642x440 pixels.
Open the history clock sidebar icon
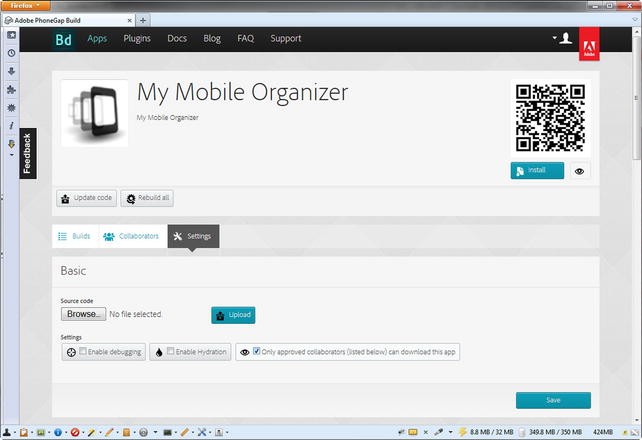click(x=11, y=53)
